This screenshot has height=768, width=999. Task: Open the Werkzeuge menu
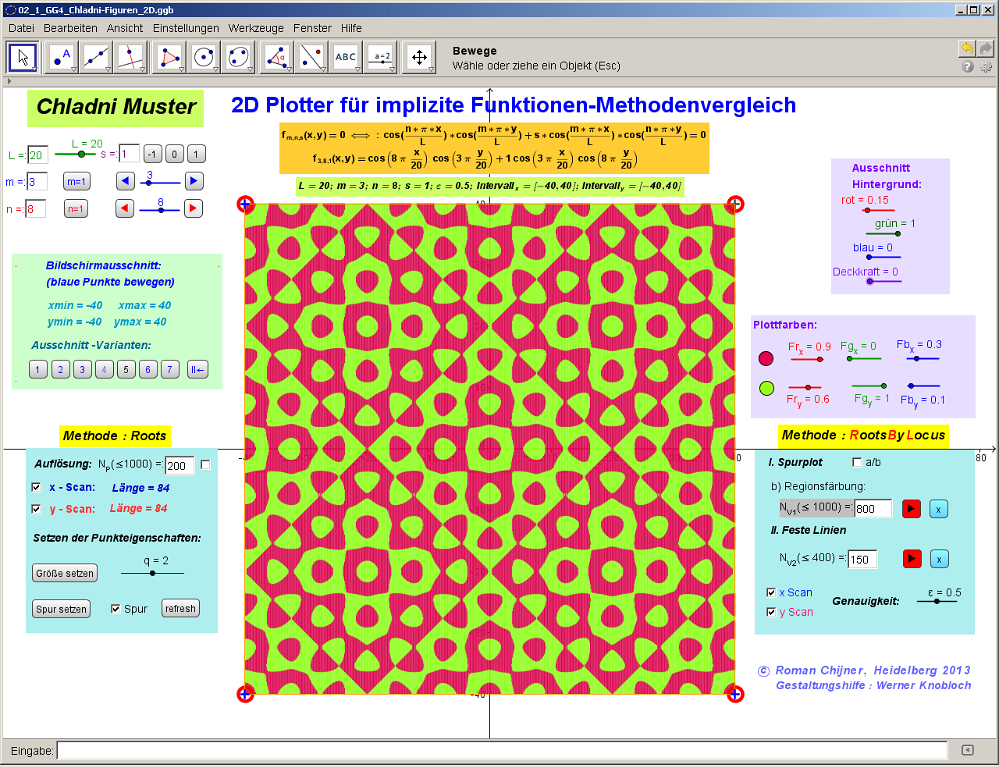click(x=256, y=28)
